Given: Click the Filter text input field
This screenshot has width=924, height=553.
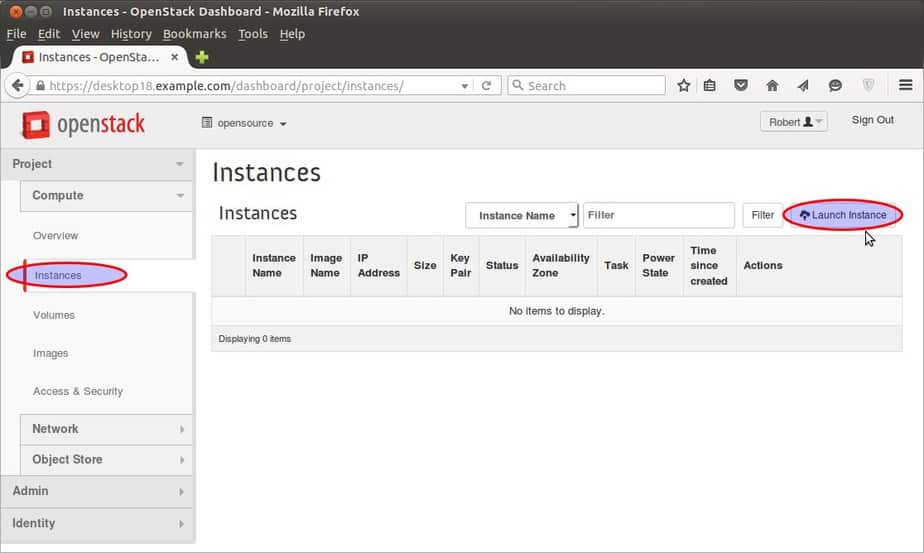Looking at the screenshot, I should (x=659, y=215).
